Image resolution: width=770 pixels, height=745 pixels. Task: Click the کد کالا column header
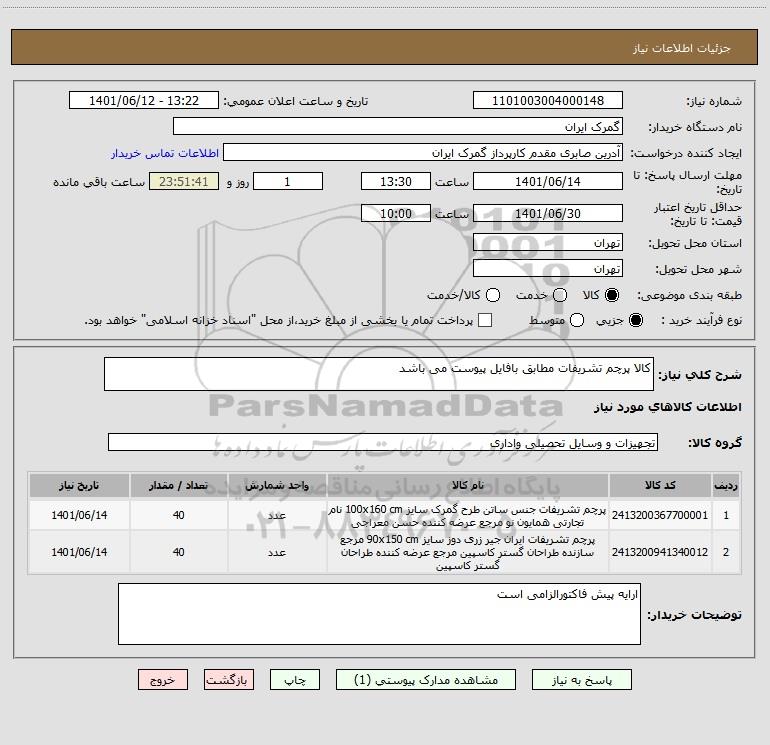660,486
